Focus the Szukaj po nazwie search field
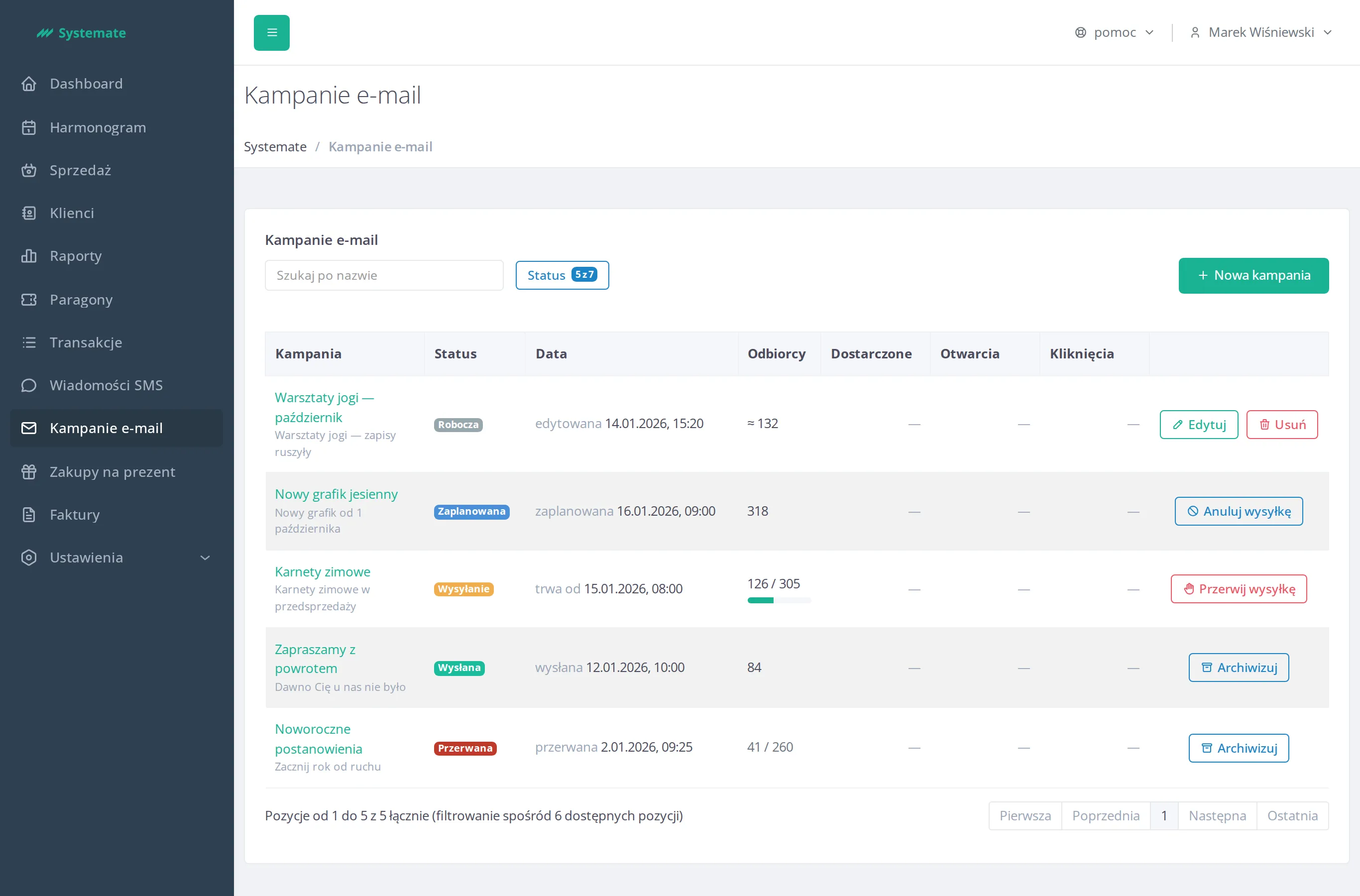The width and height of the screenshot is (1360, 896). (384, 275)
